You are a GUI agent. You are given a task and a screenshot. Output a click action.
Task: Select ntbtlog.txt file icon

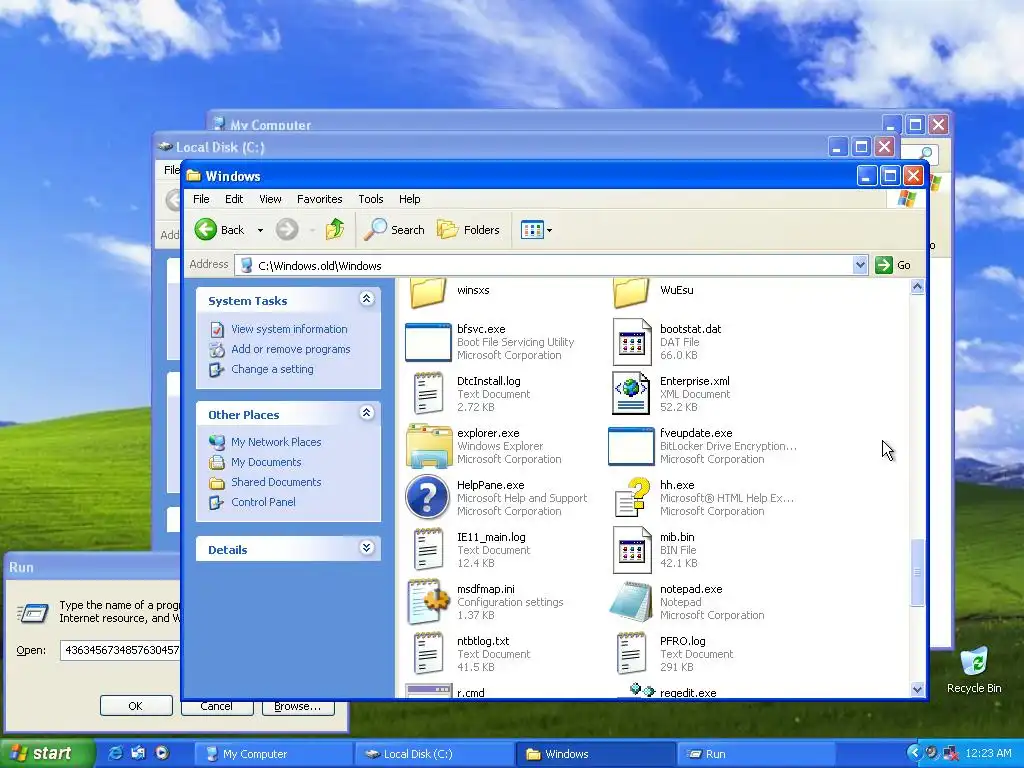point(428,654)
